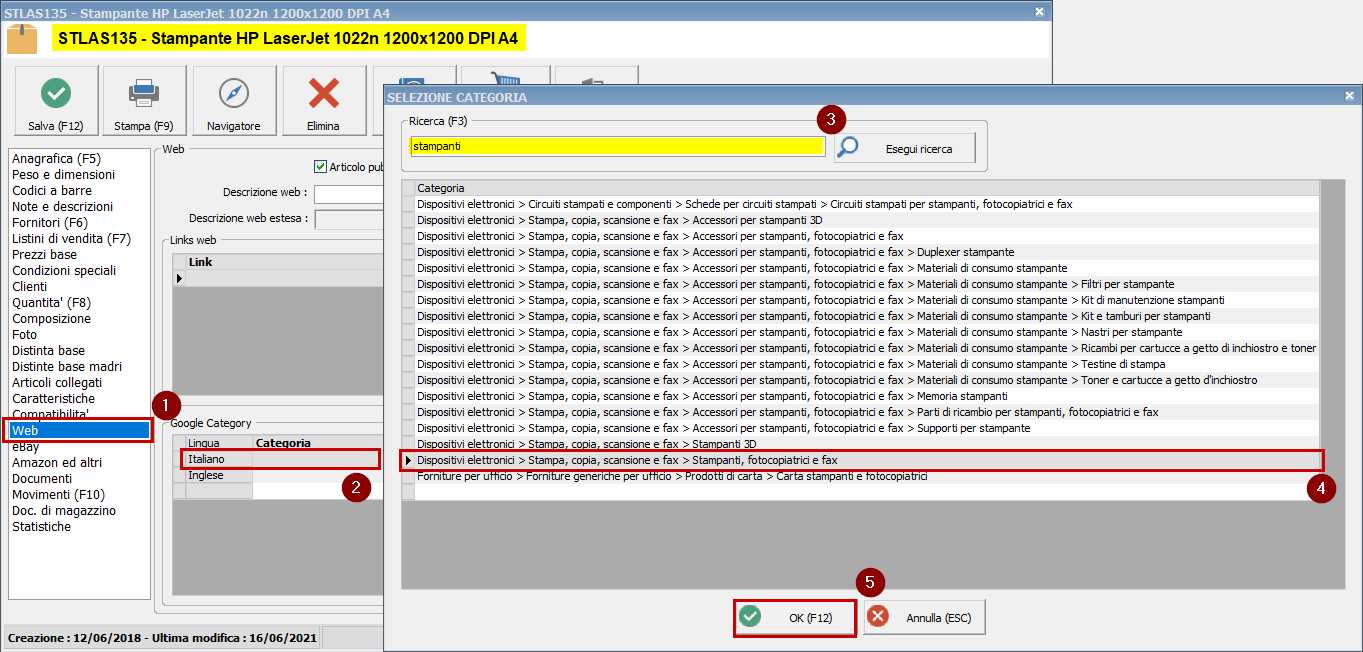Go to the Statistiche section

pyautogui.click(x=42, y=527)
